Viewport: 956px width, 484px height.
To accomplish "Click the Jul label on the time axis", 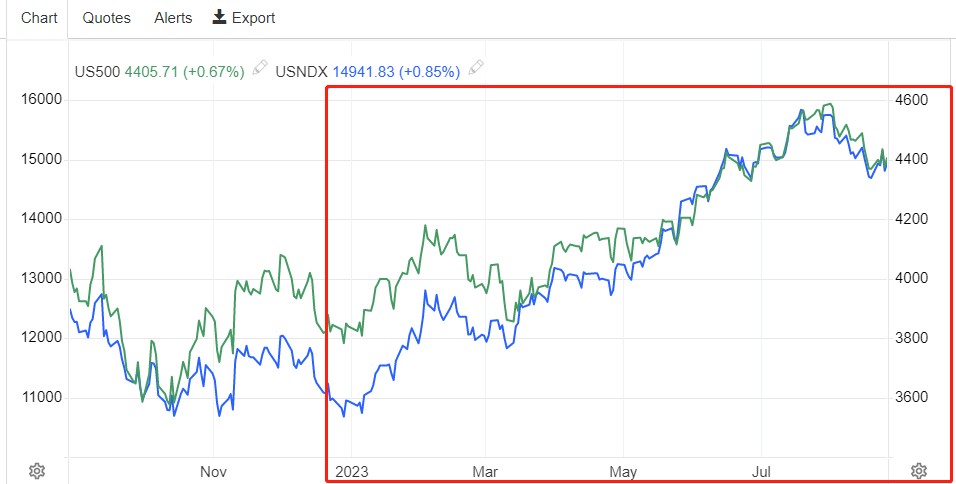I will tap(762, 471).
